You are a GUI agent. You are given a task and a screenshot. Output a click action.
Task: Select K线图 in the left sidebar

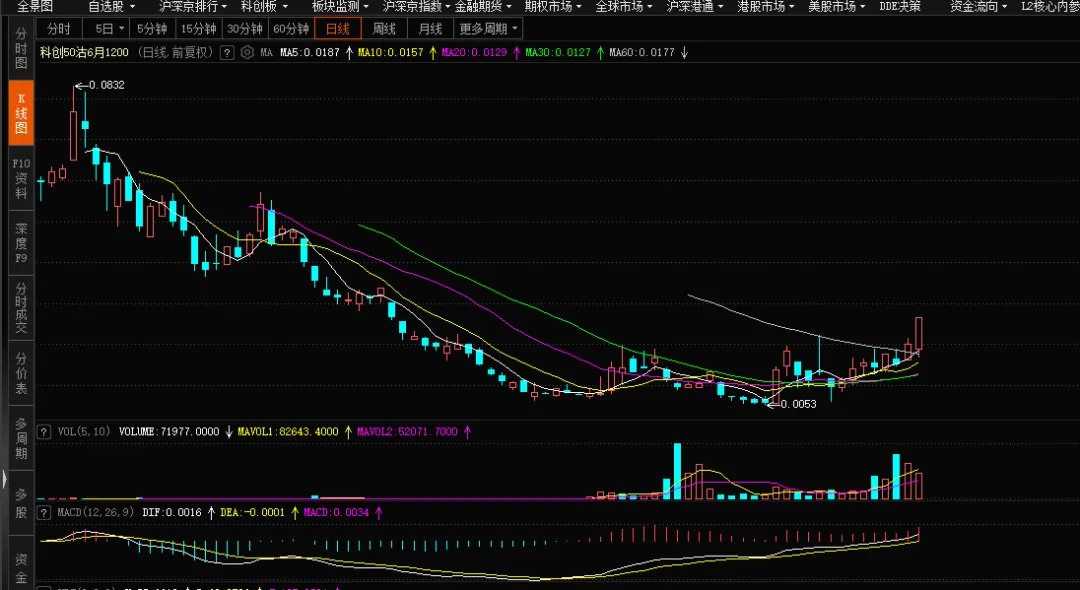[21, 113]
